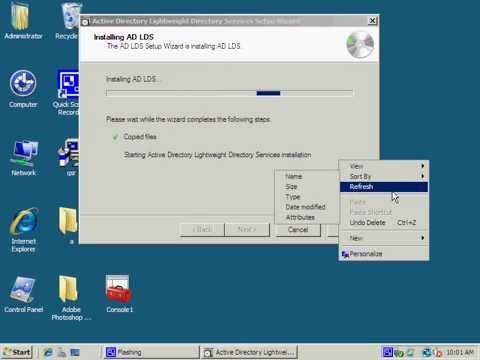
Task: Open the Computer desktop icon
Action: [x=23, y=89]
